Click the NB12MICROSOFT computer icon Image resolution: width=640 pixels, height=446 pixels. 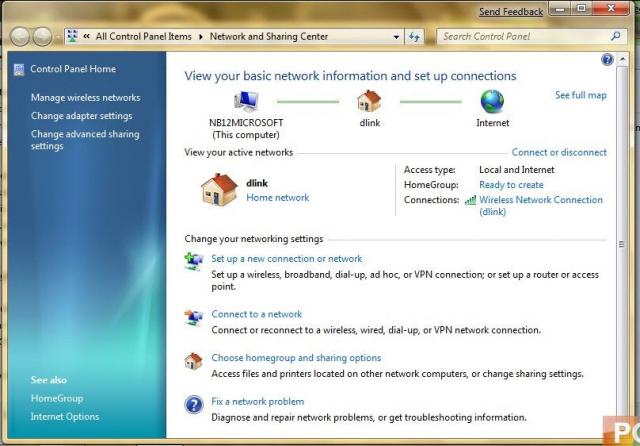[x=246, y=101]
